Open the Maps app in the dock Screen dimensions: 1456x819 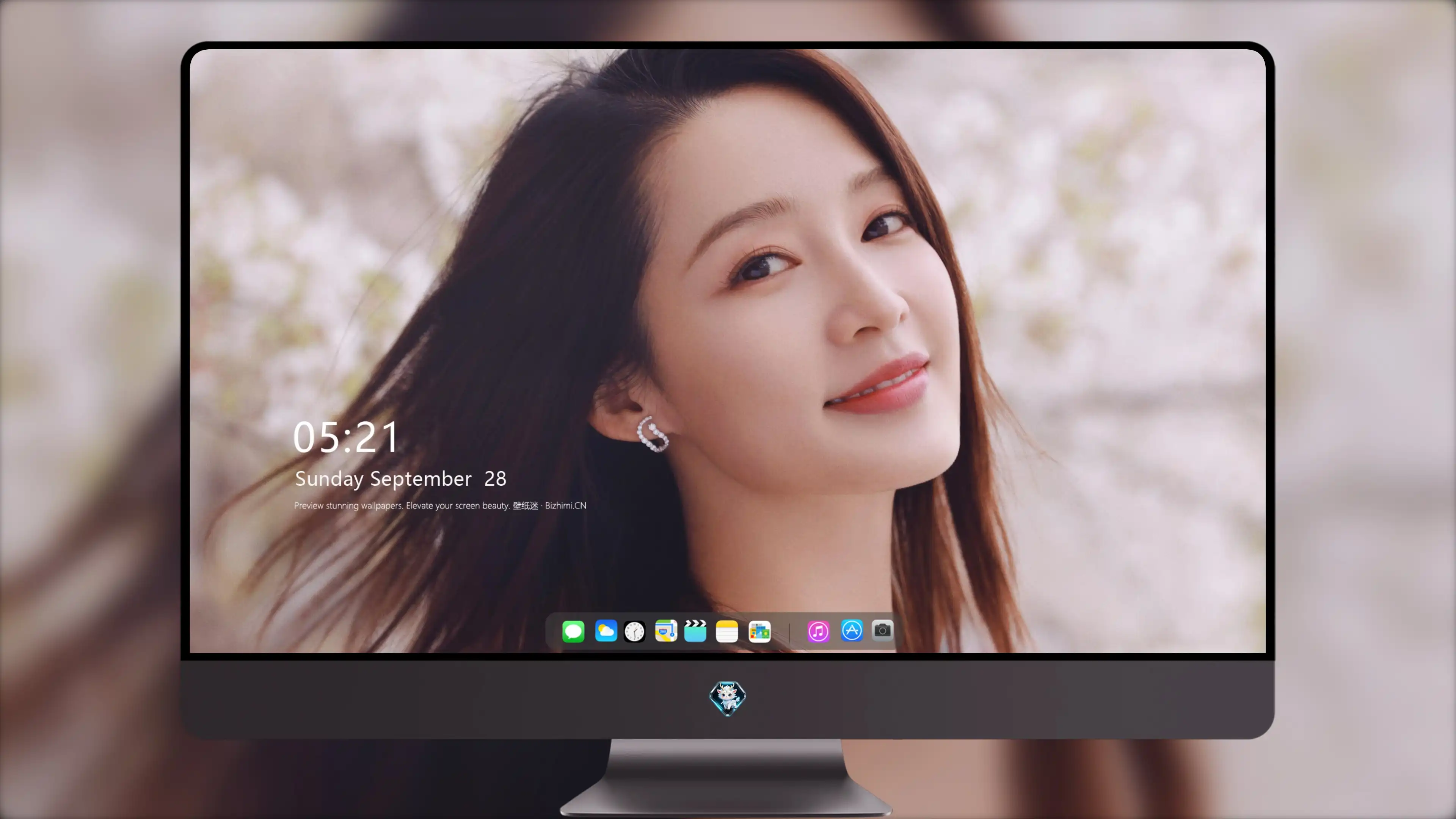tap(666, 631)
